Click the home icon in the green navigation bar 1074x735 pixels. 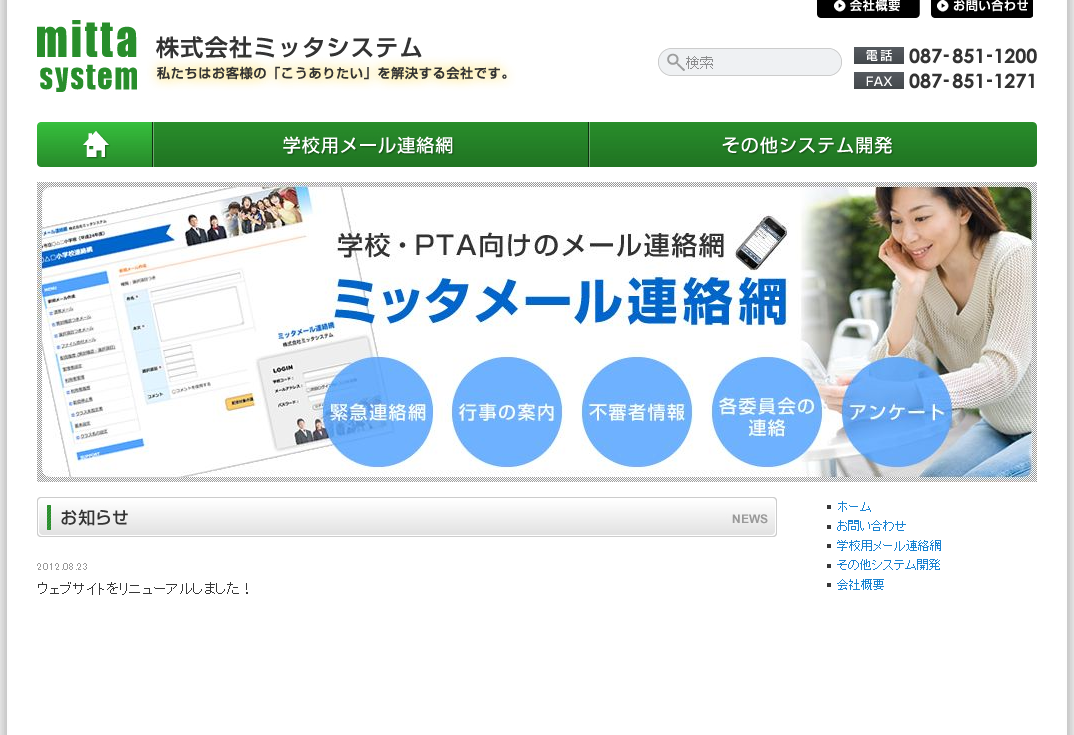click(x=94, y=144)
